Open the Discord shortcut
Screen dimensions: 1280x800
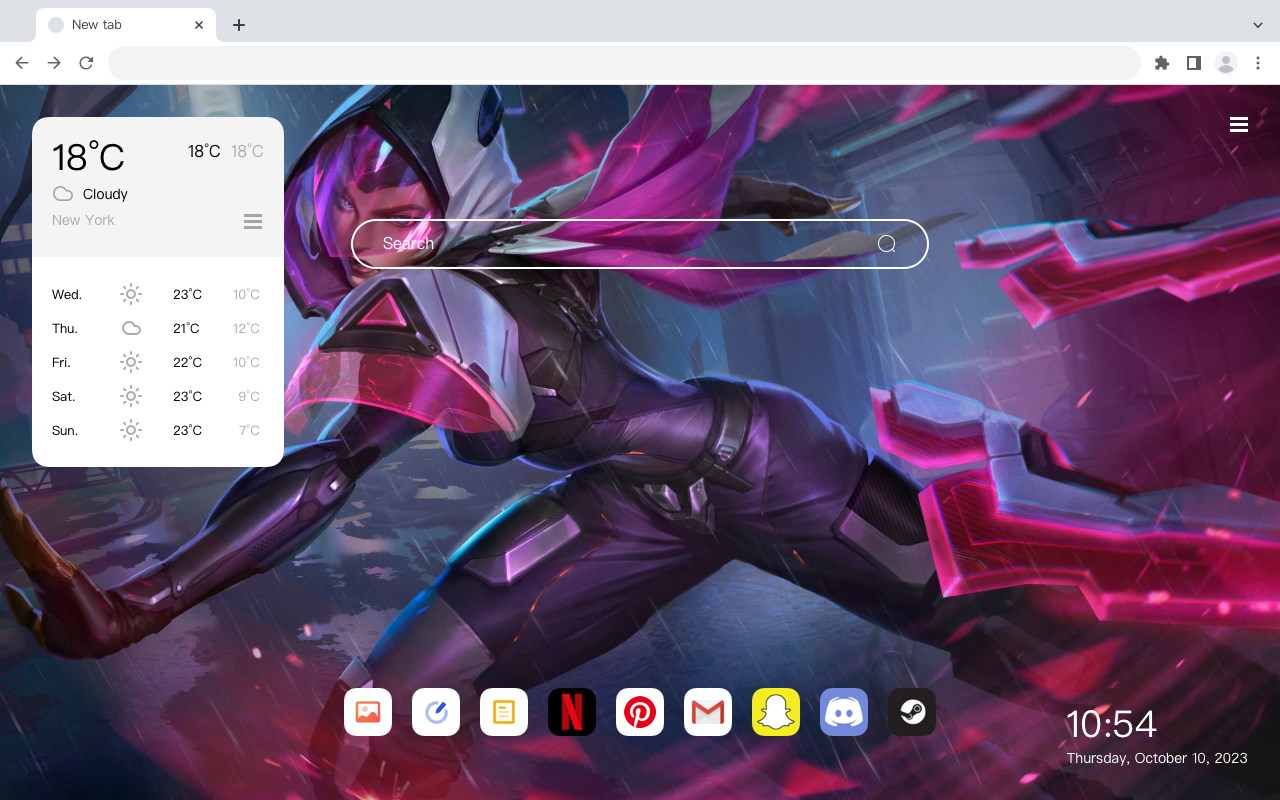(x=844, y=712)
